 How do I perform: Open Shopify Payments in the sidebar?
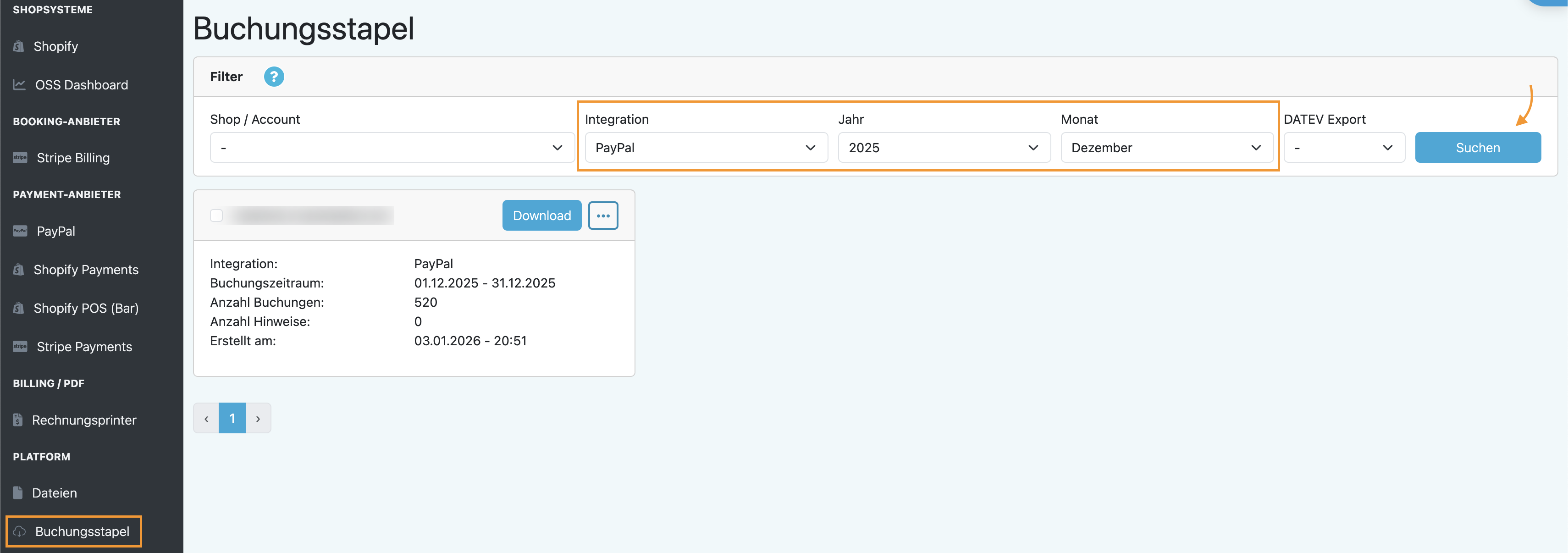click(86, 270)
